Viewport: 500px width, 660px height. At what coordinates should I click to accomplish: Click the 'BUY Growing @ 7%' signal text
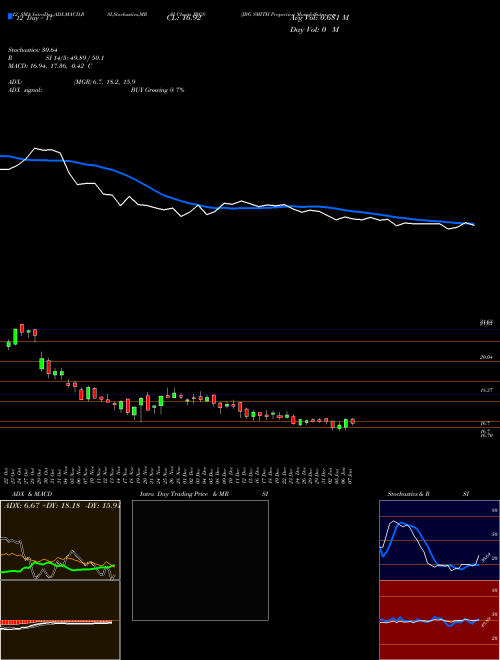(157, 90)
